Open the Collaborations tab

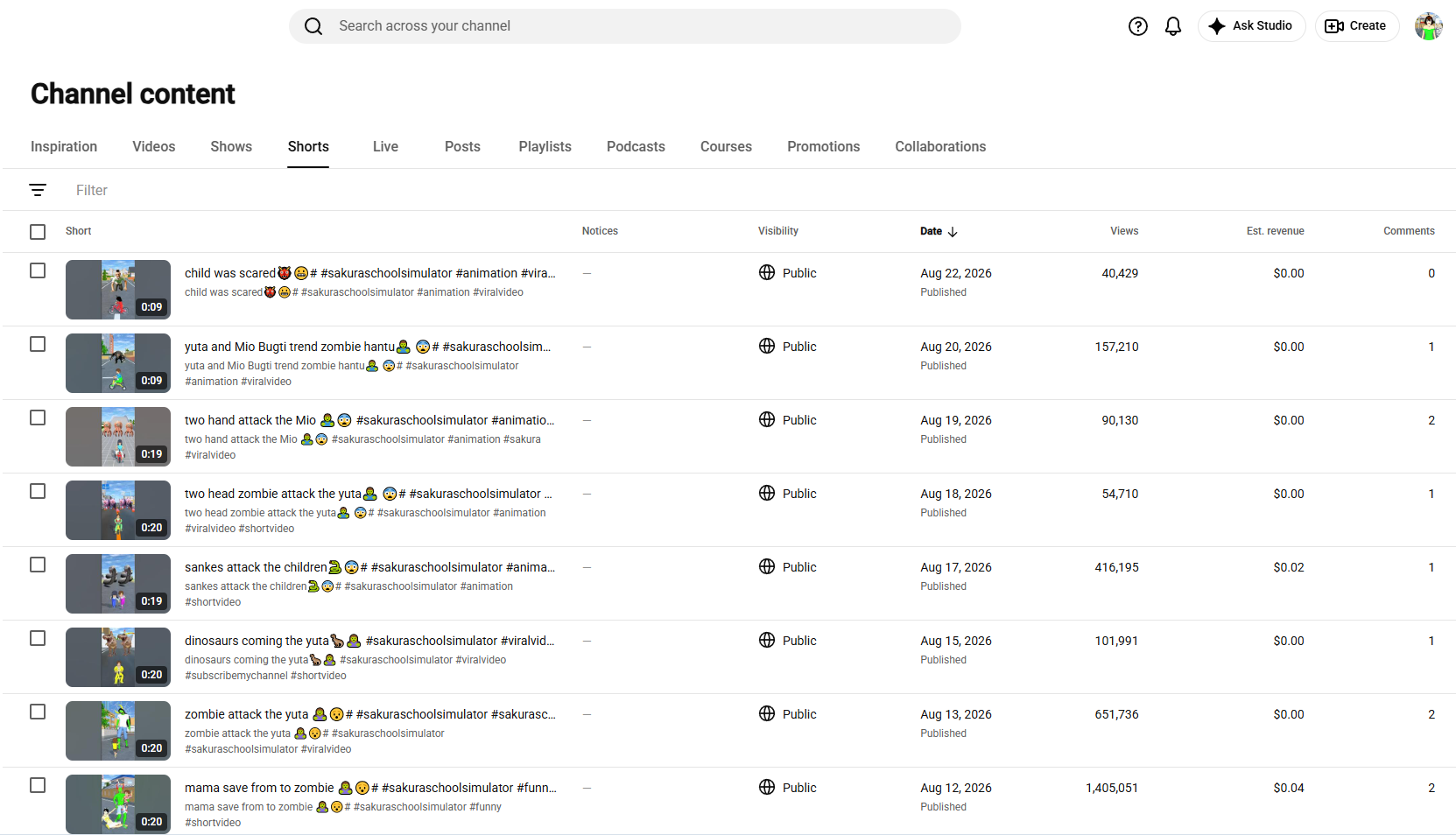tap(940, 147)
